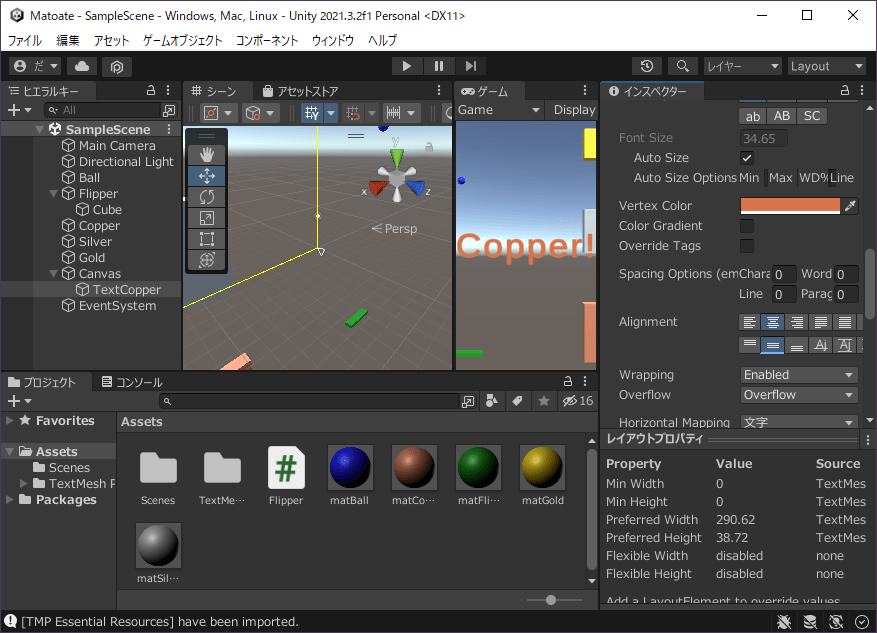This screenshot has height=633, width=877.
Task: Collapse the Canvas object in hierarchy
Action: point(52,274)
